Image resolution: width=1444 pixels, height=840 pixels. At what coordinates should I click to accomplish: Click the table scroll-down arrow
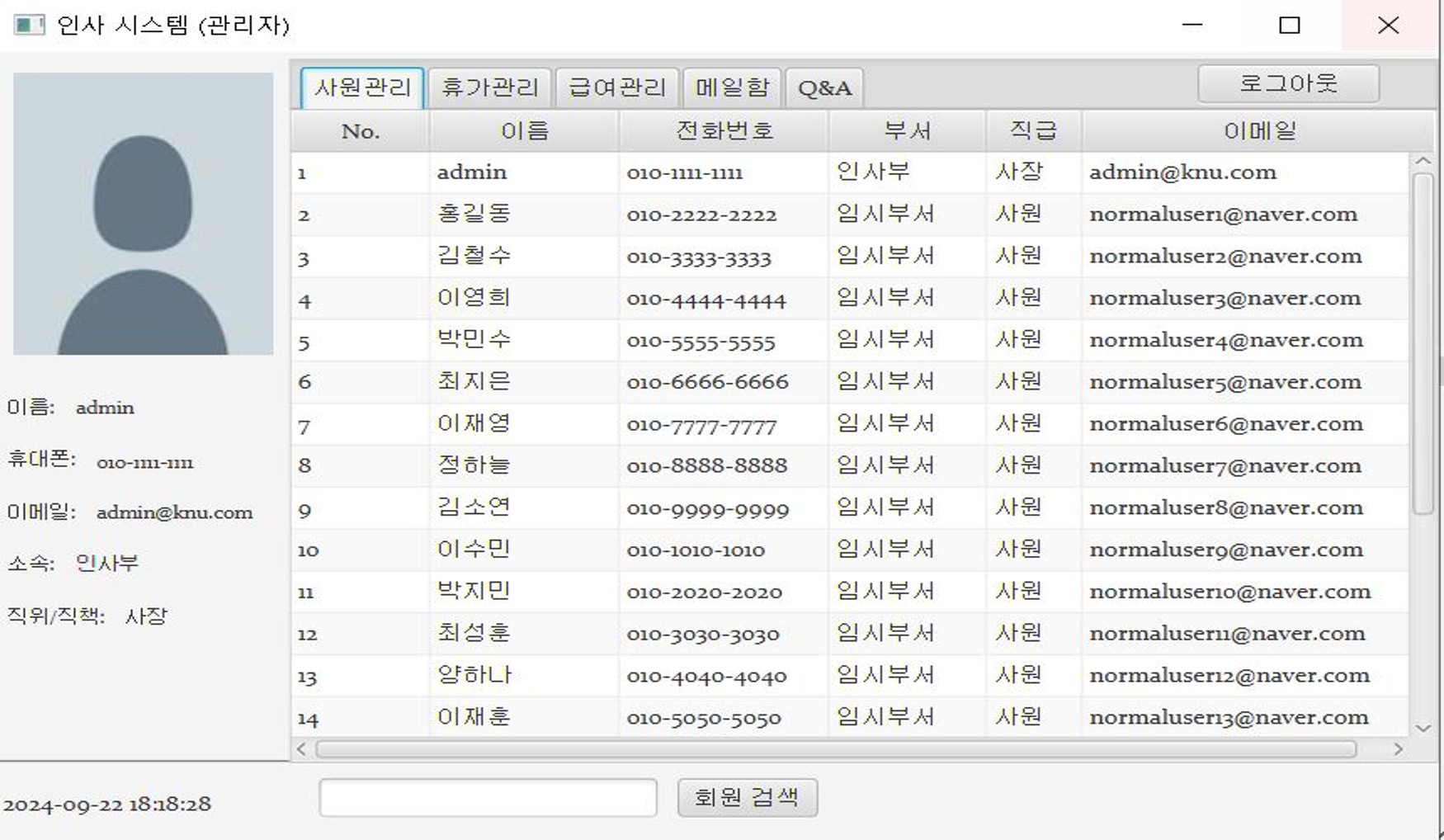pyautogui.click(x=1423, y=728)
